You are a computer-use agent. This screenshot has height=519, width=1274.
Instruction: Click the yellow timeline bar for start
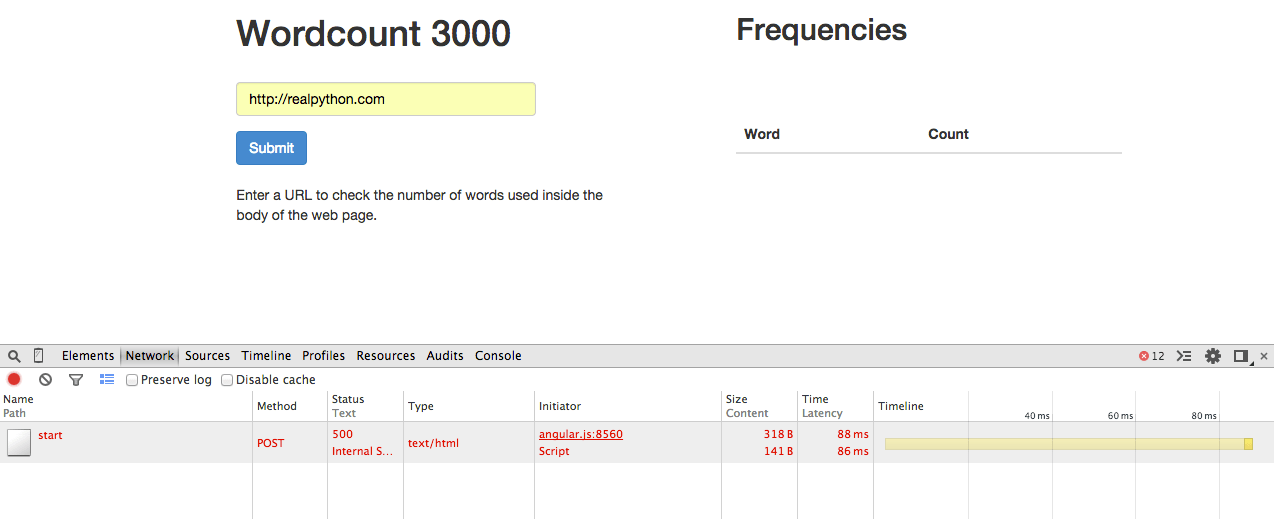pyautogui.click(x=1068, y=443)
